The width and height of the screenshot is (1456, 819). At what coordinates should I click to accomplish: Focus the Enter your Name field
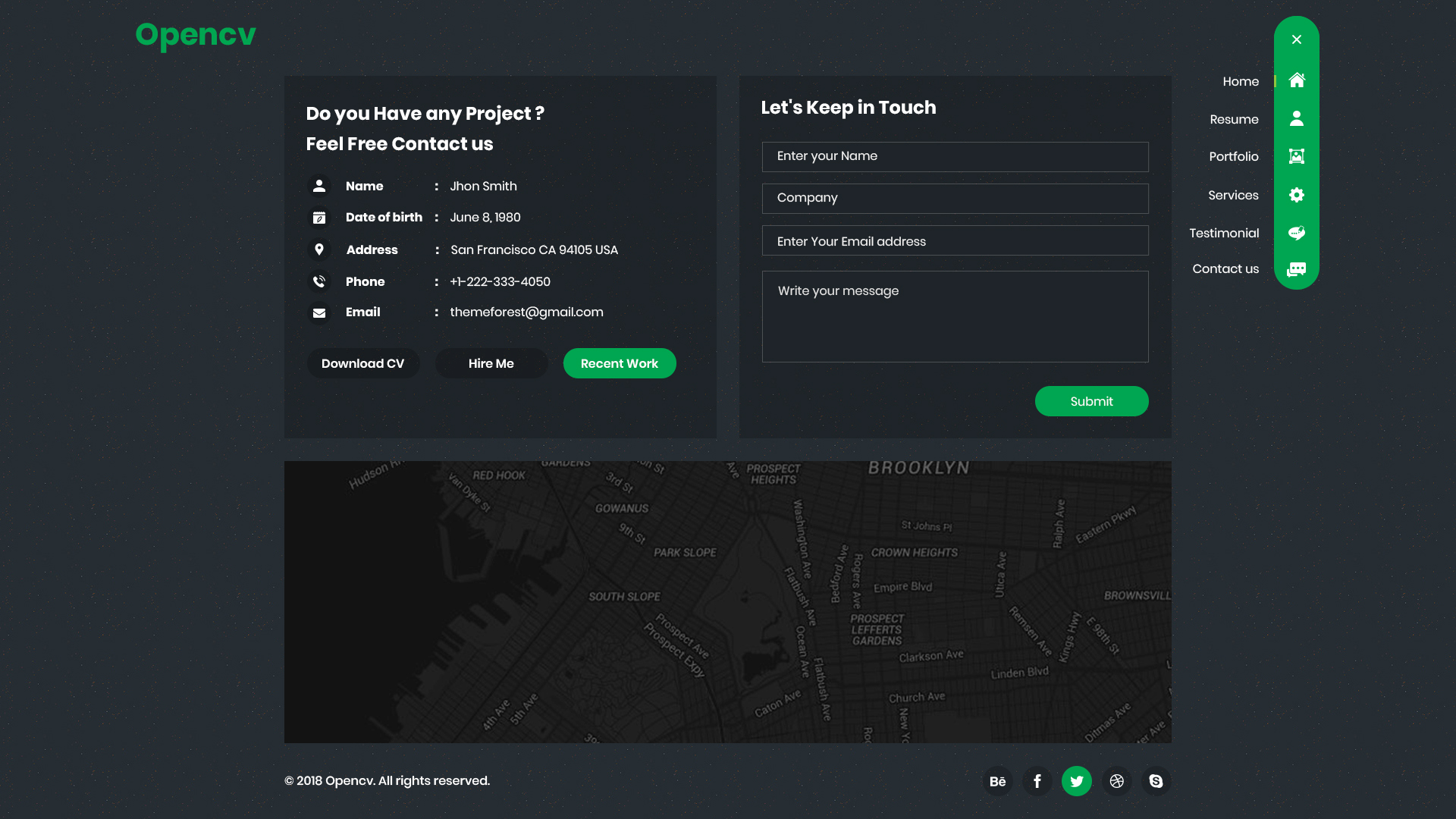click(x=955, y=156)
